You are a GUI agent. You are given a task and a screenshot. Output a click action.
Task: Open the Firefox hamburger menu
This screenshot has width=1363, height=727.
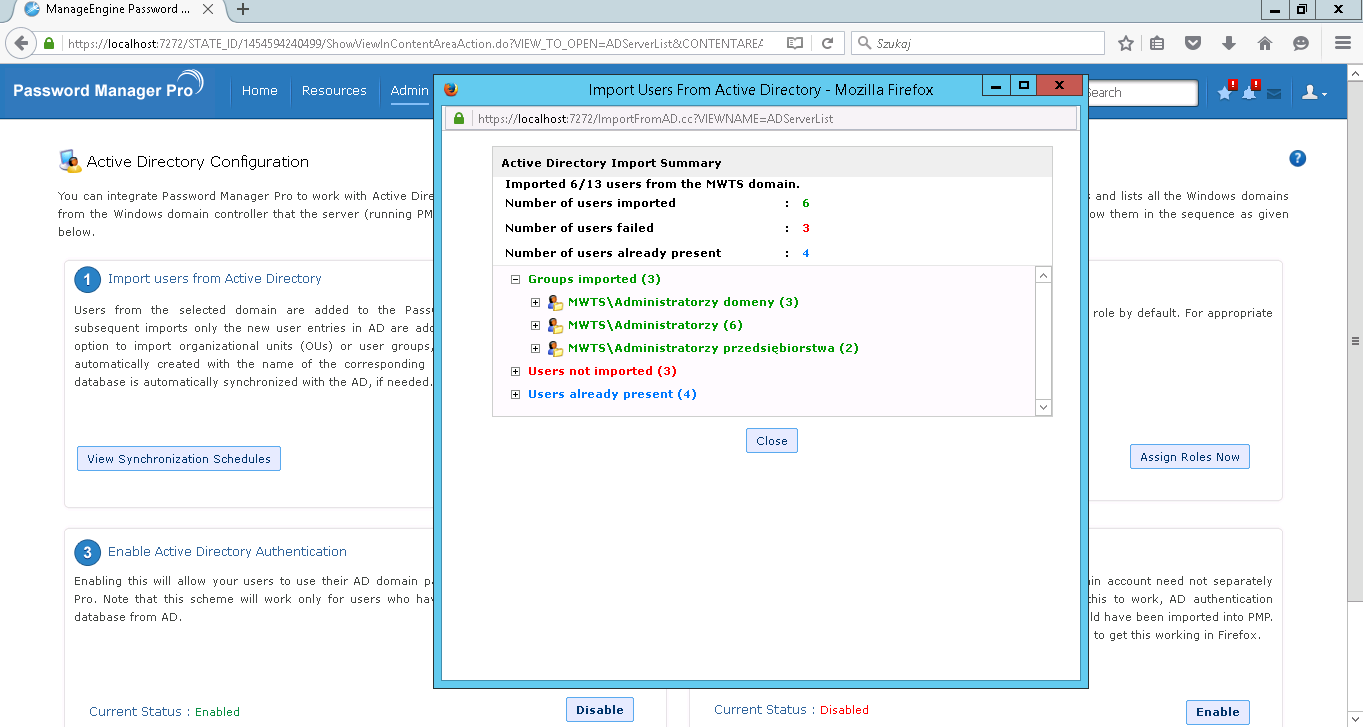pyautogui.click(x=1343, y=43)
